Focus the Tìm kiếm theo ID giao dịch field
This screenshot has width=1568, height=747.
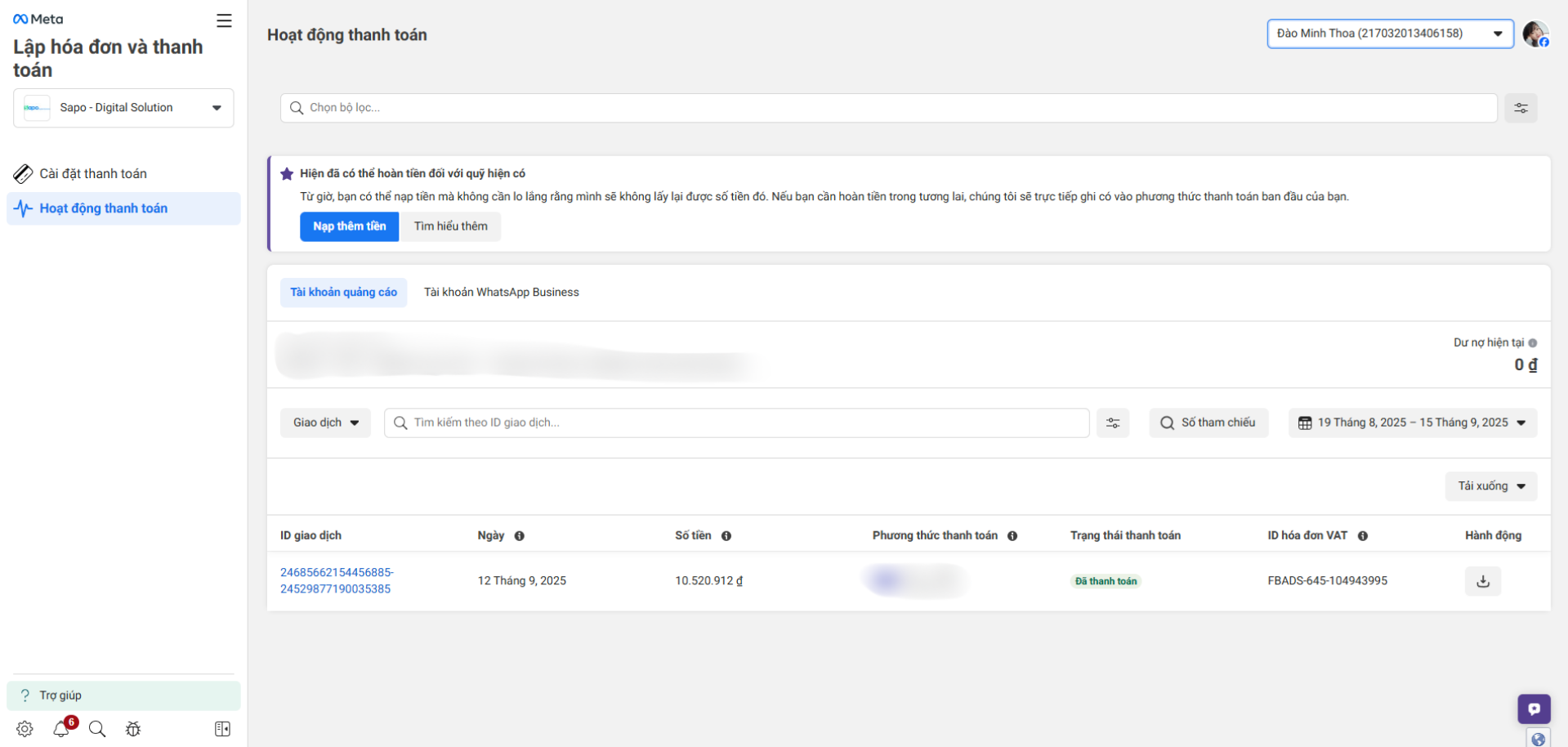(736, 423)
